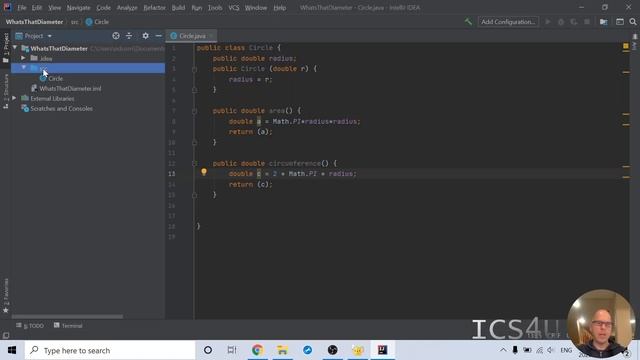Click the window layout icon beside search
Viewport: 640px width, 360px height.
(620, 22)
